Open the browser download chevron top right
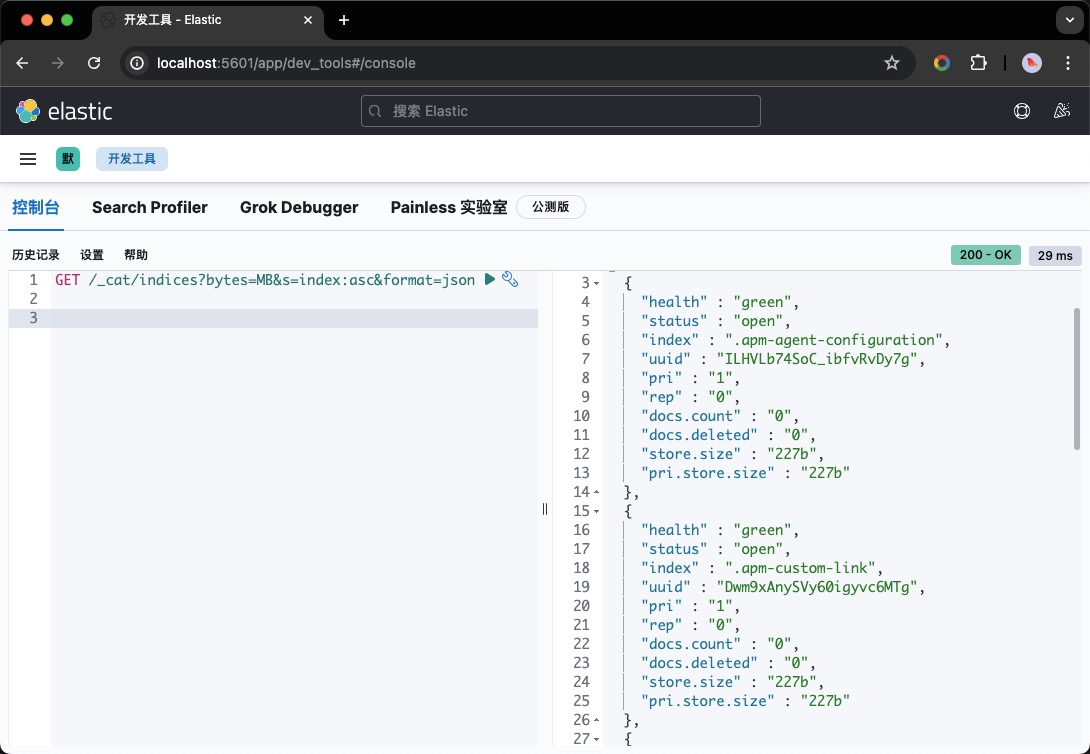The width and height of the screenshot is (1090, 754). pyautogui.click(x=1069, y=20)
